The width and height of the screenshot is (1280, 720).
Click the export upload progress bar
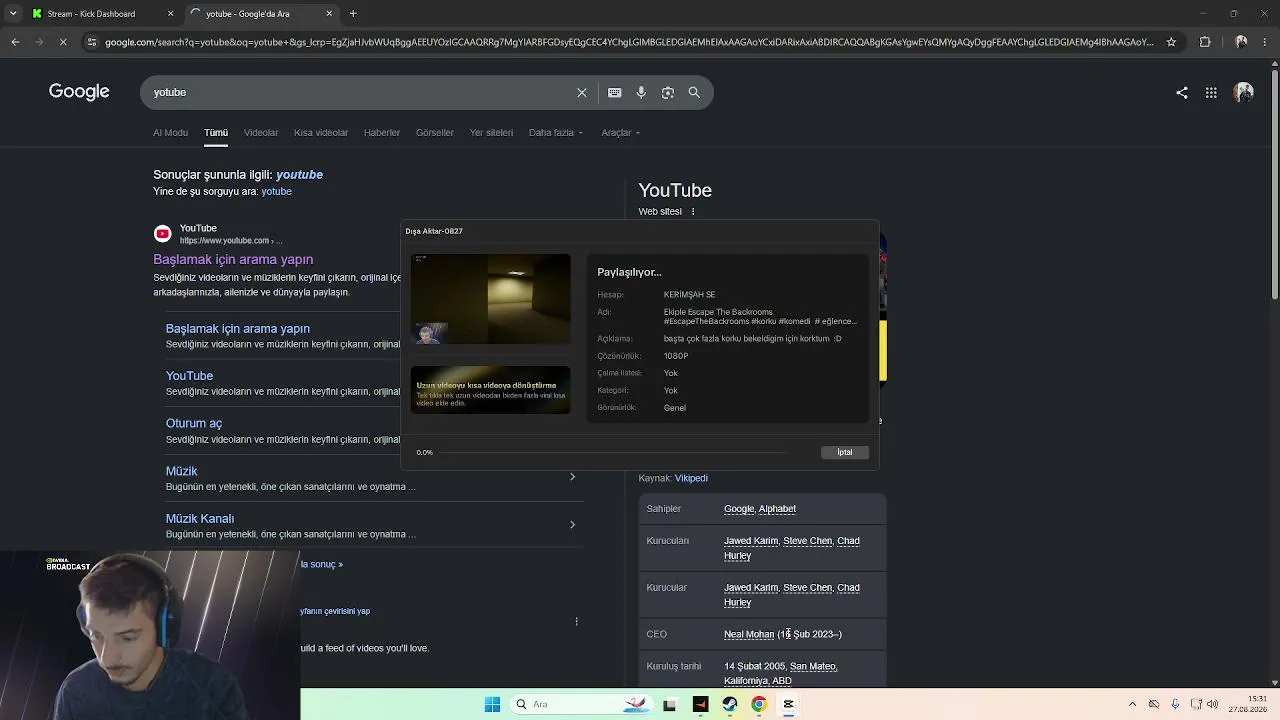coord(614,453)
